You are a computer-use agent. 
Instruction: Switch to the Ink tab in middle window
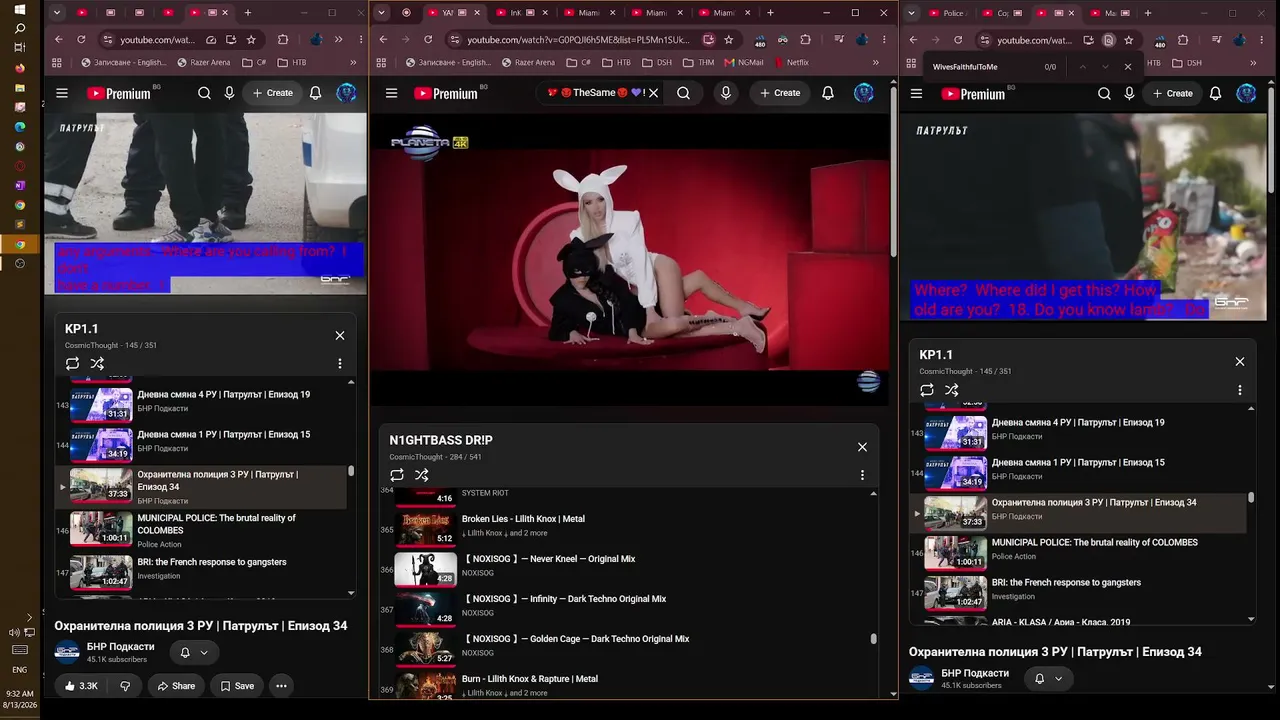point(522,13)
